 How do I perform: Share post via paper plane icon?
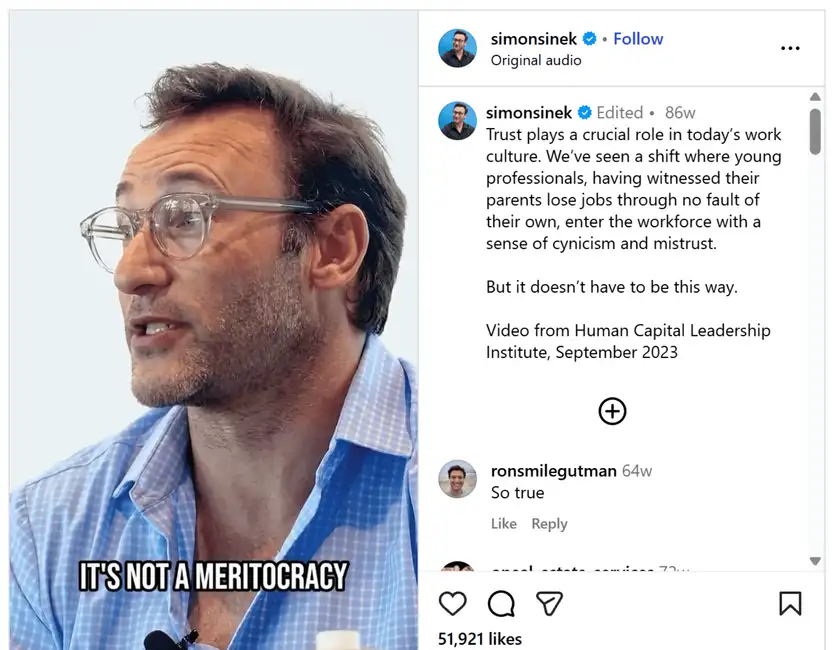tap(549, 603)
